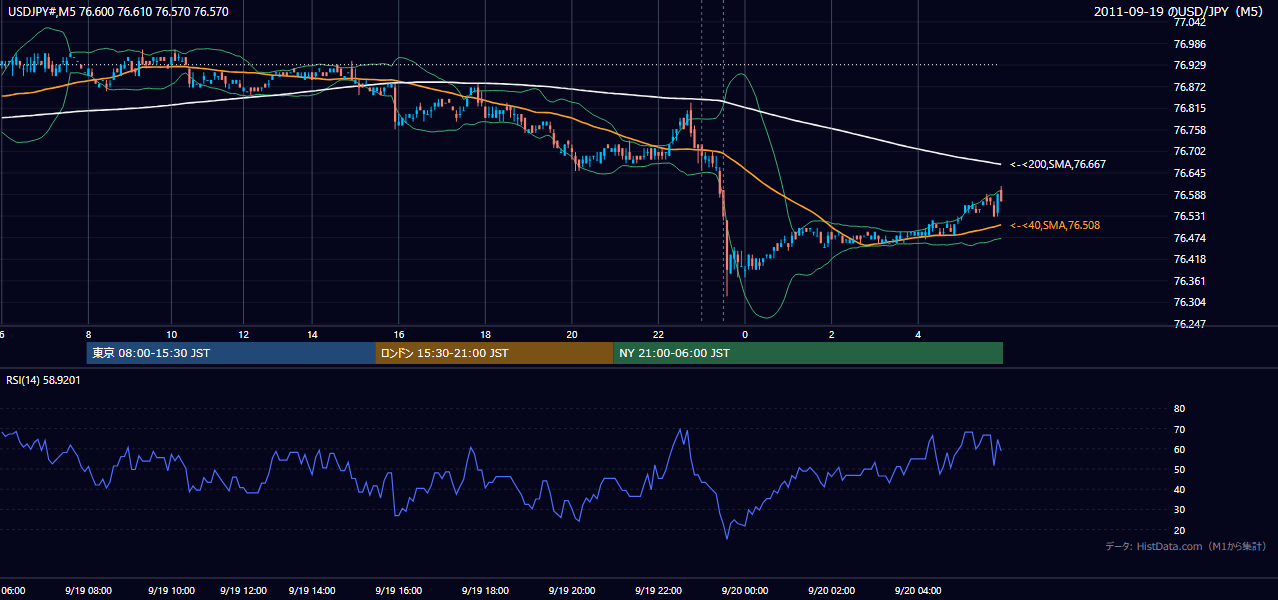1278x600 pixels.
Task: Click the 9/19 22:00 bottom time label
Action: pos(658,591)
